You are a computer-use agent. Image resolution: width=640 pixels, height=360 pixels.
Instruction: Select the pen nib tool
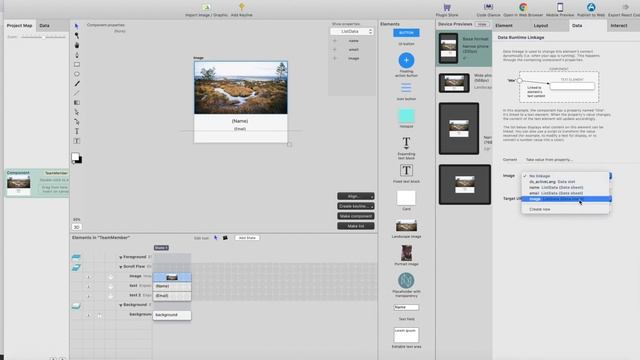point(76,55)
